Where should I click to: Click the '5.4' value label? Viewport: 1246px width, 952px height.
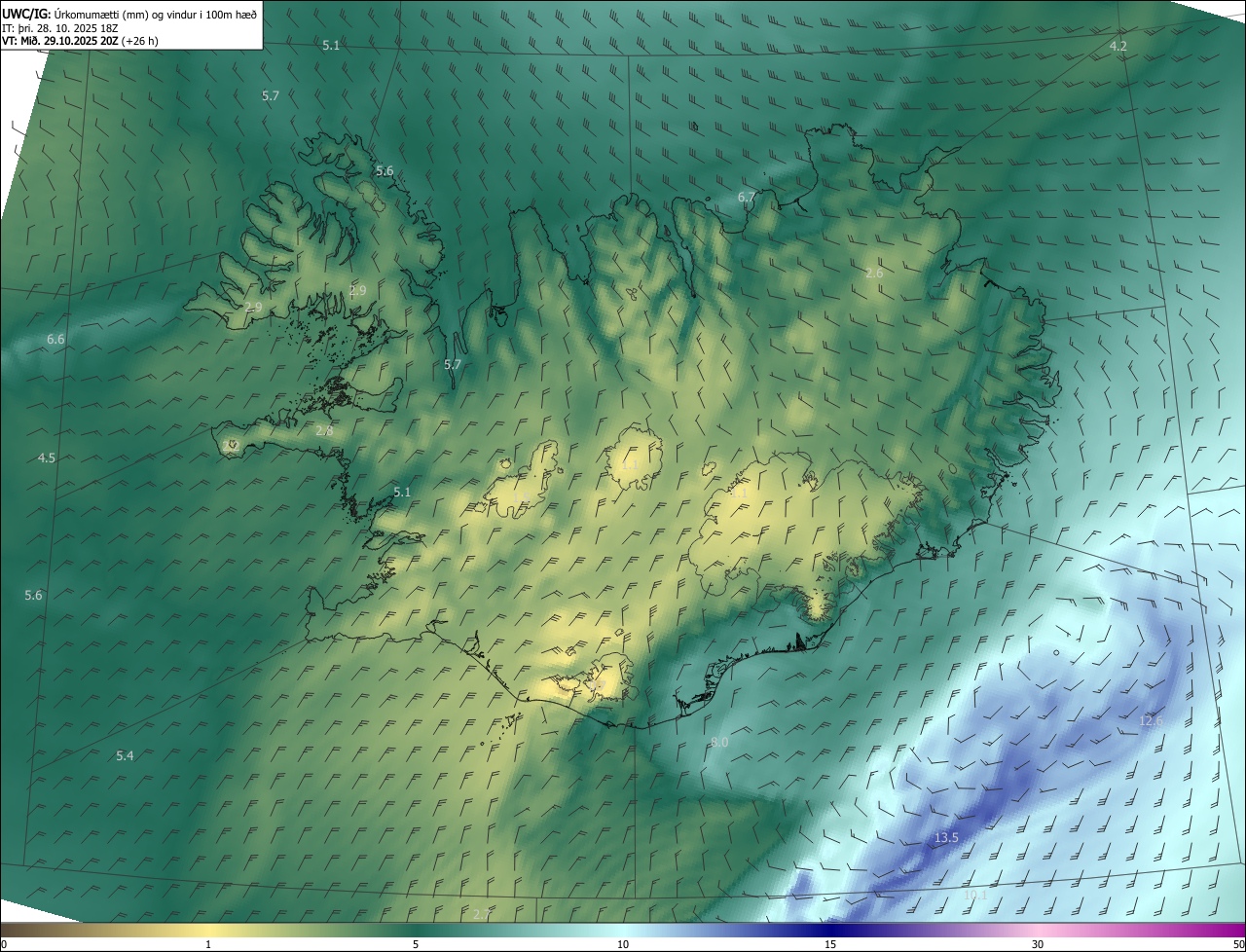[x=125, y=755]
